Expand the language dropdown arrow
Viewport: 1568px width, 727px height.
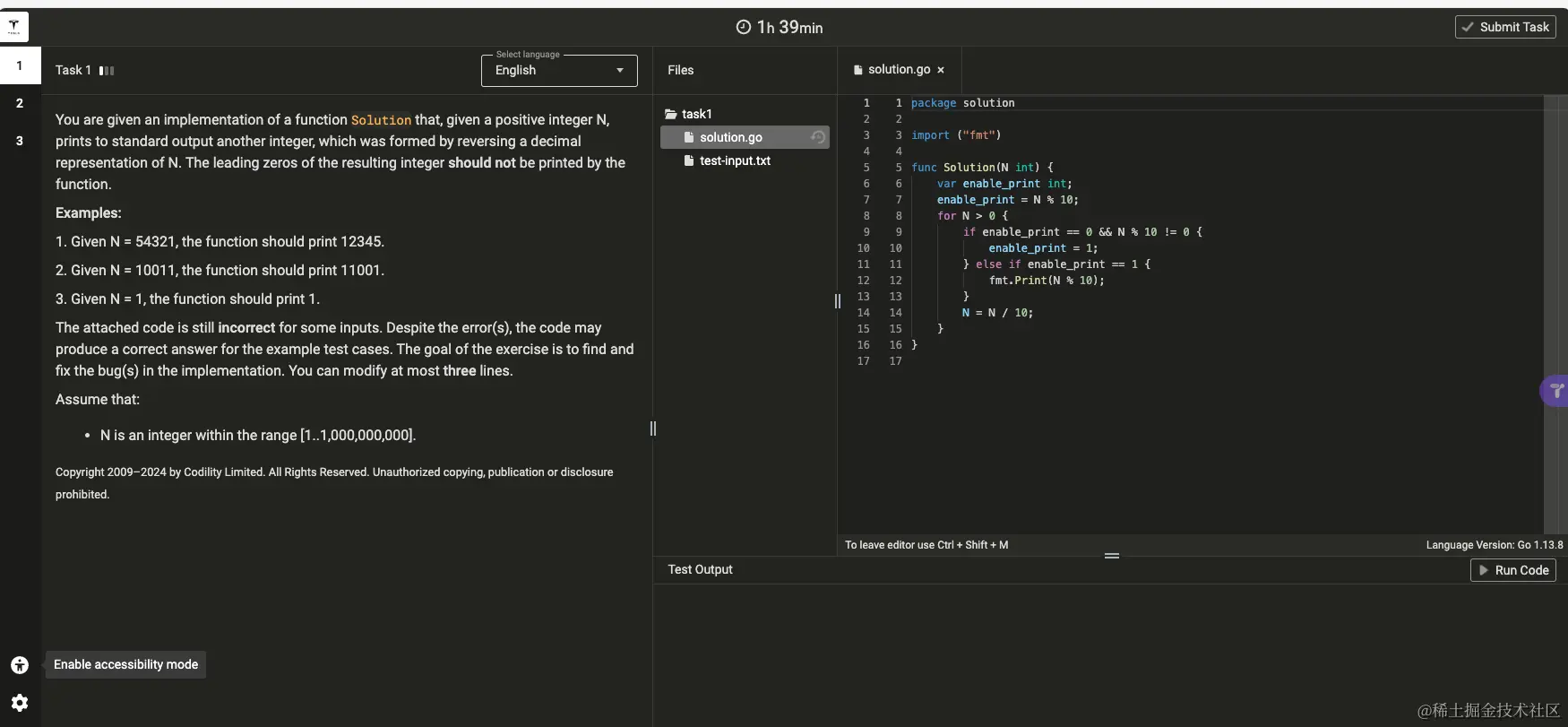619,71
